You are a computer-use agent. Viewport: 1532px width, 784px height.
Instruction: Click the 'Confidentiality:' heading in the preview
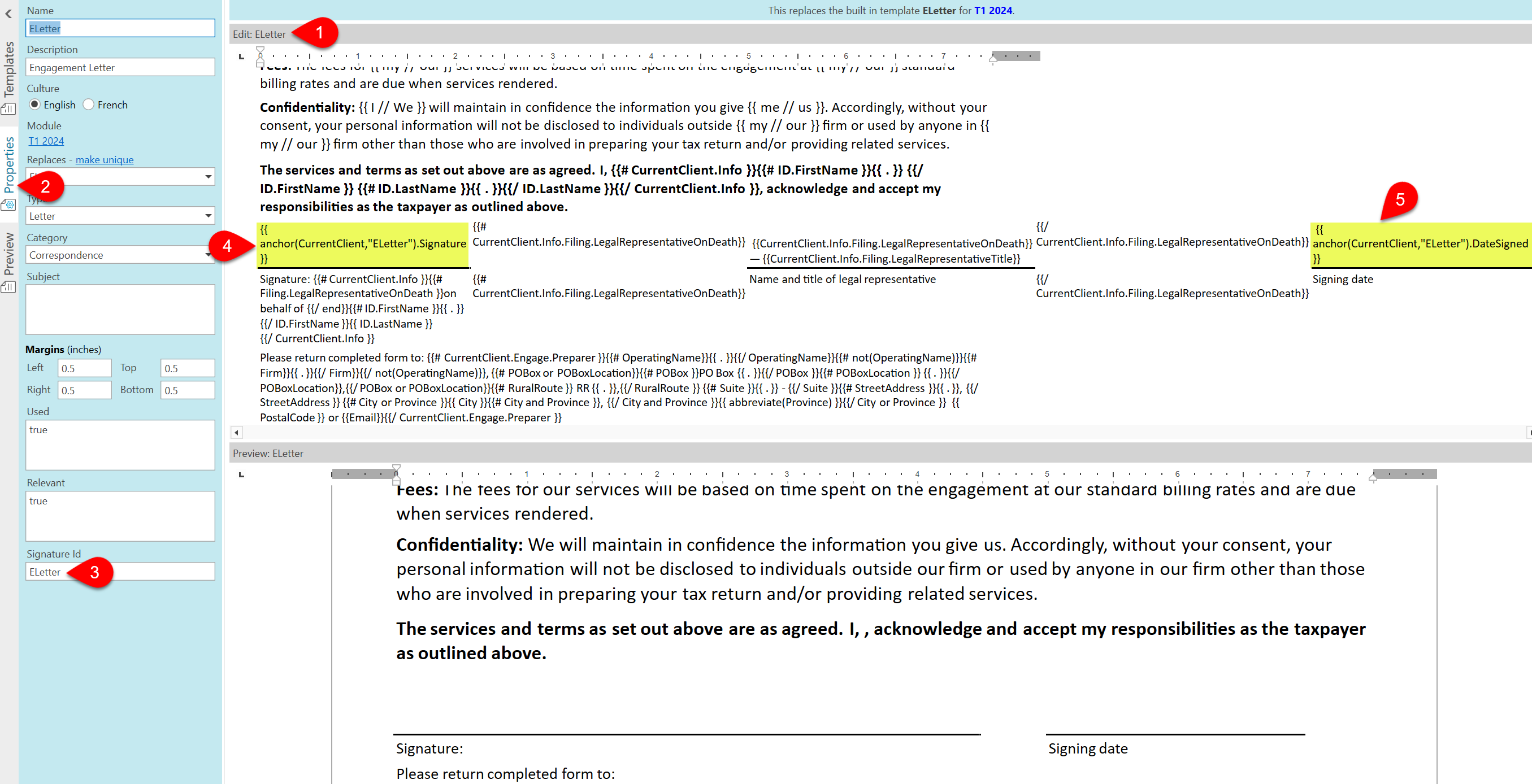pos(459,545)
